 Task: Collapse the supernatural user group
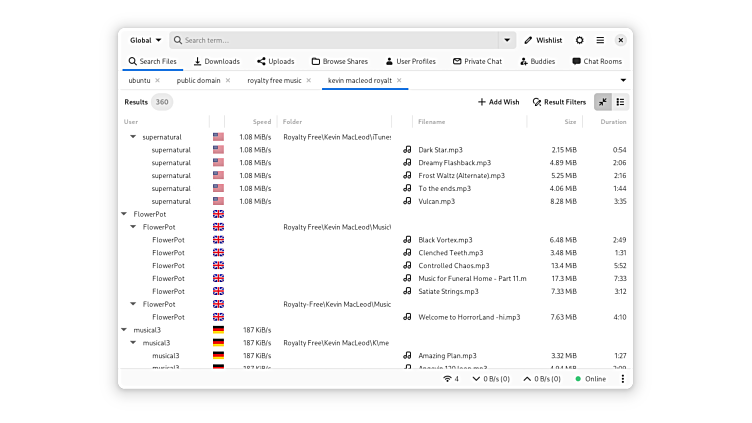(x=133, y=137)
